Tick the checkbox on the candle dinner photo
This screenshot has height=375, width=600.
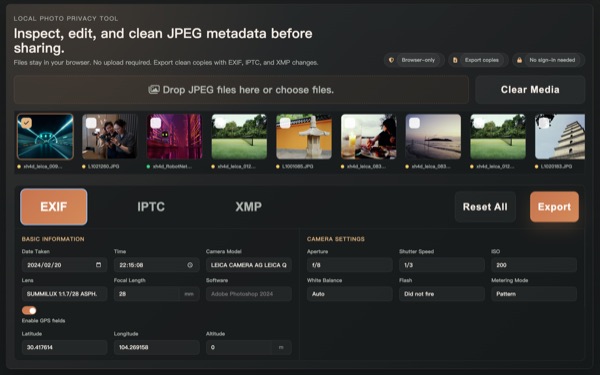click(350, 123)
